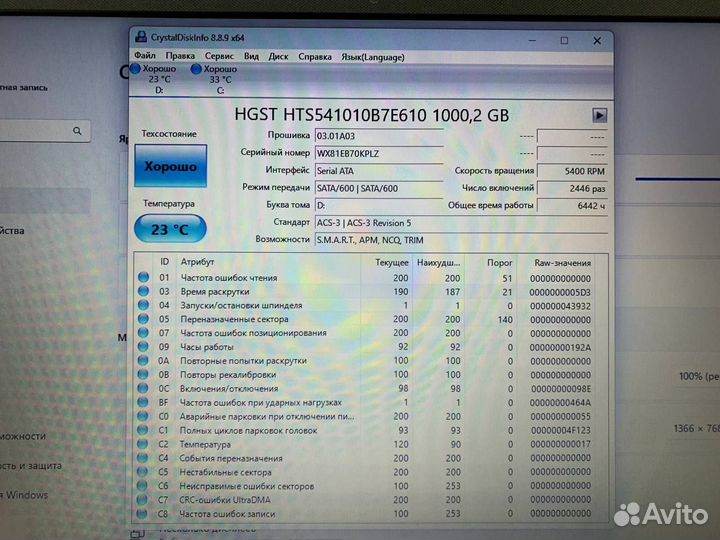Click status icon of row 05 Переназначенные сектора
The image size is (720, 540).
pyautogui.click(x=143, y=318)
